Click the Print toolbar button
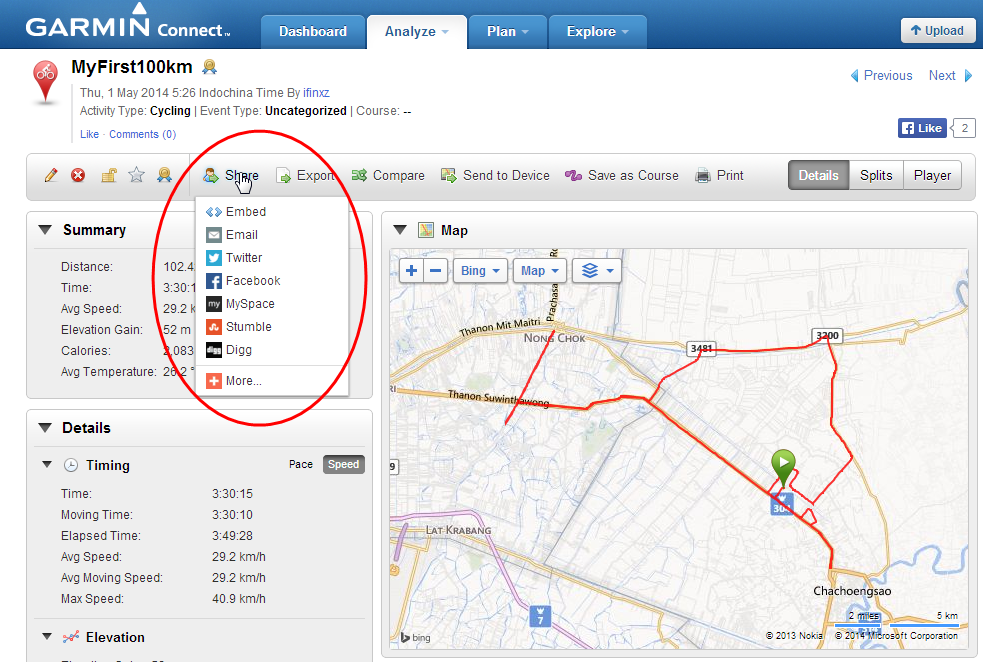The width and height of the screenshot is (983, 662). [719, 176]
